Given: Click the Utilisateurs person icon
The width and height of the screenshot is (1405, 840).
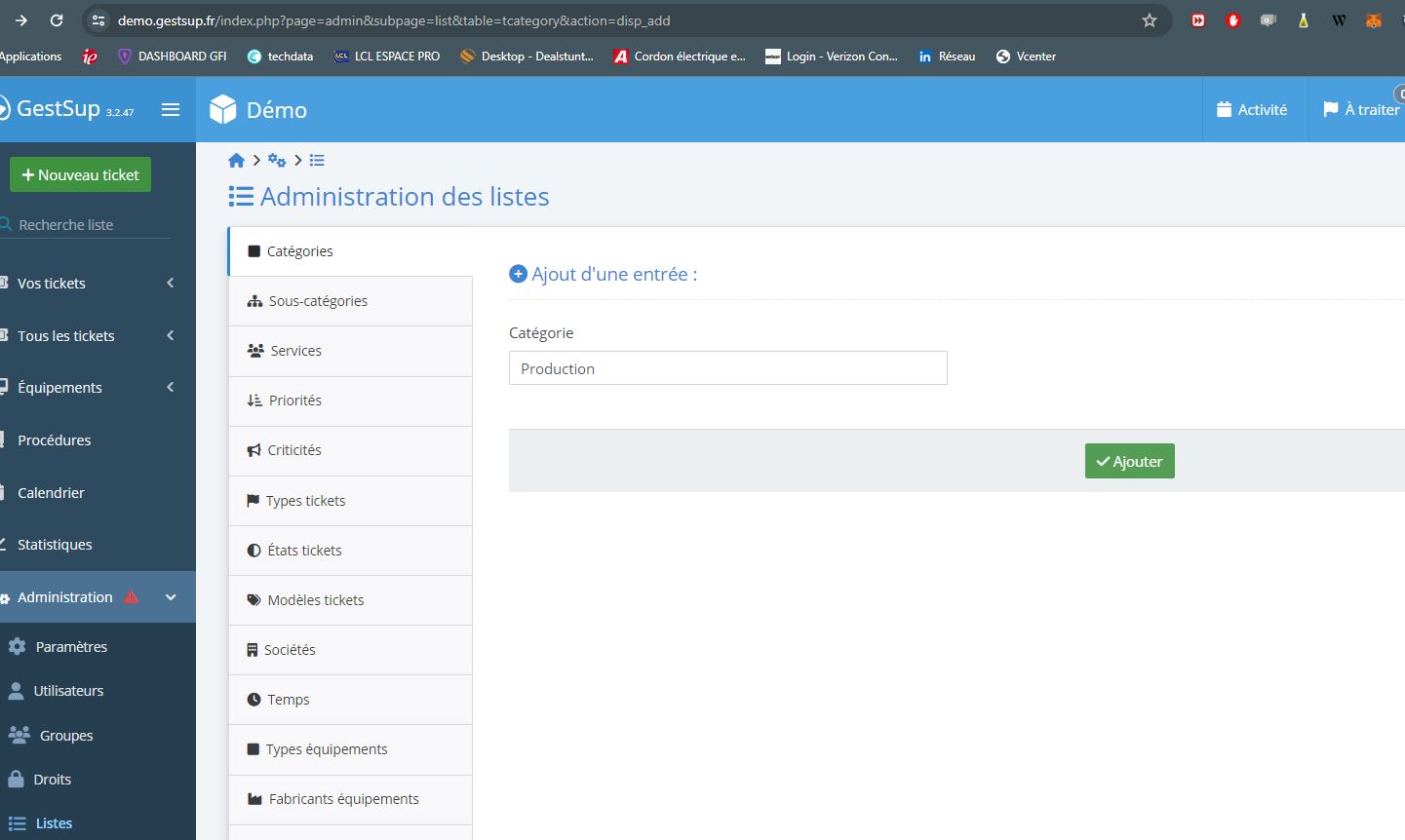Looking at the screenshot, I should (x=16, y=691).
